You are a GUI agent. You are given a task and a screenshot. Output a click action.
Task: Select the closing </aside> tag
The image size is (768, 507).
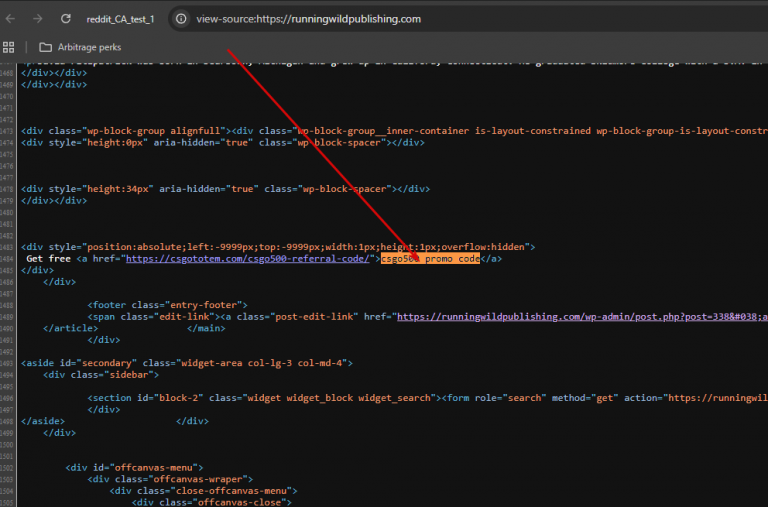(43, 421)
